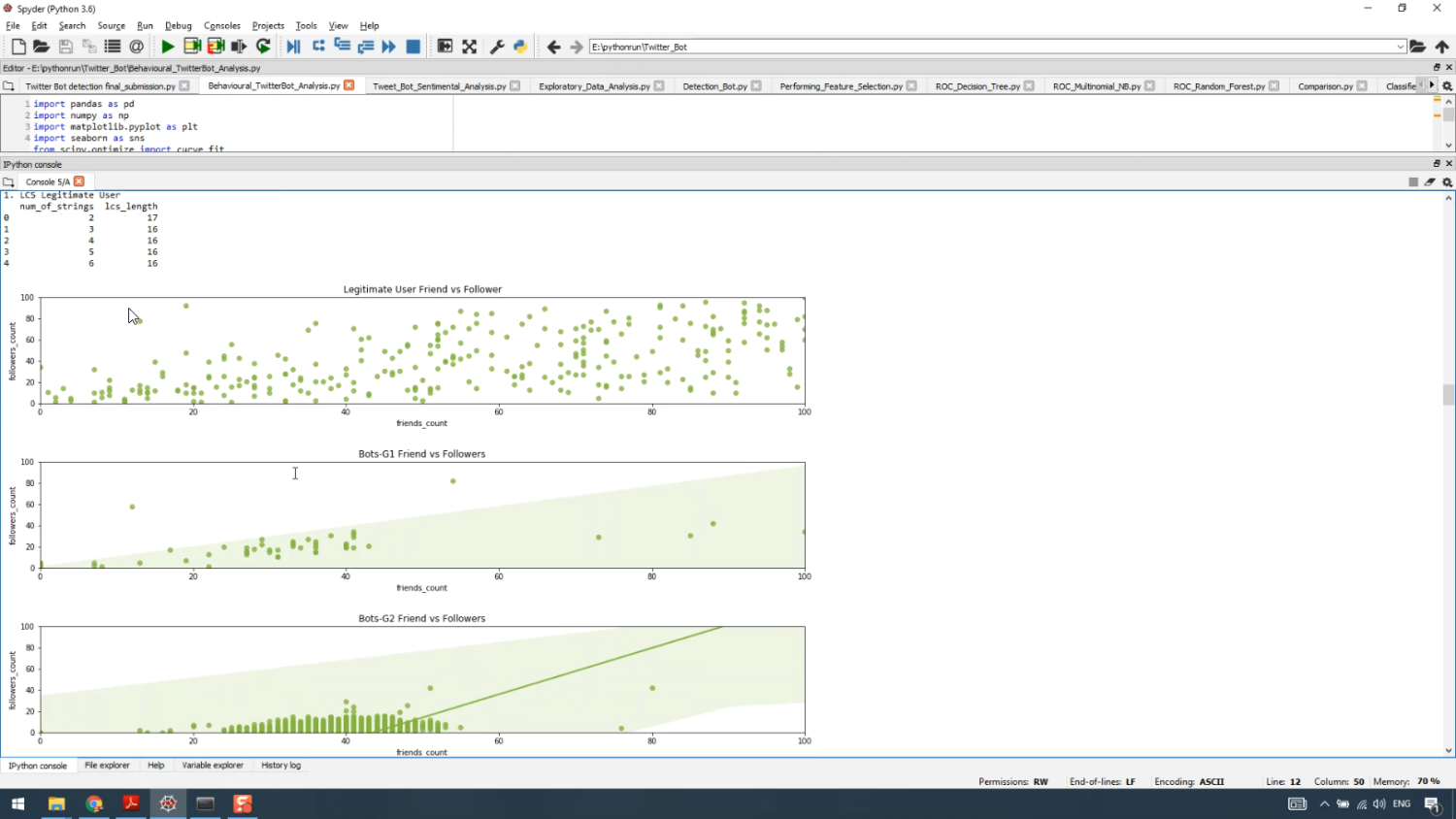Open Chrome from the Windows taskbar
1456x819 pixels.
coord(94,803)
